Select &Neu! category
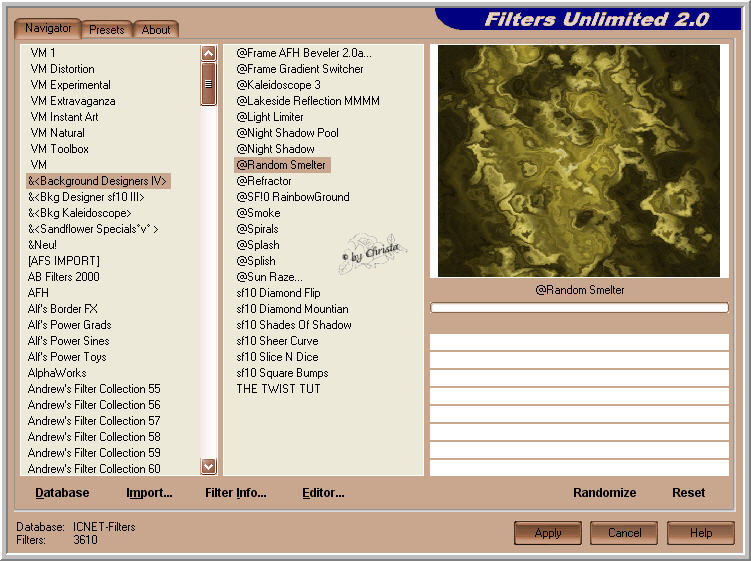 coord(42,245)
